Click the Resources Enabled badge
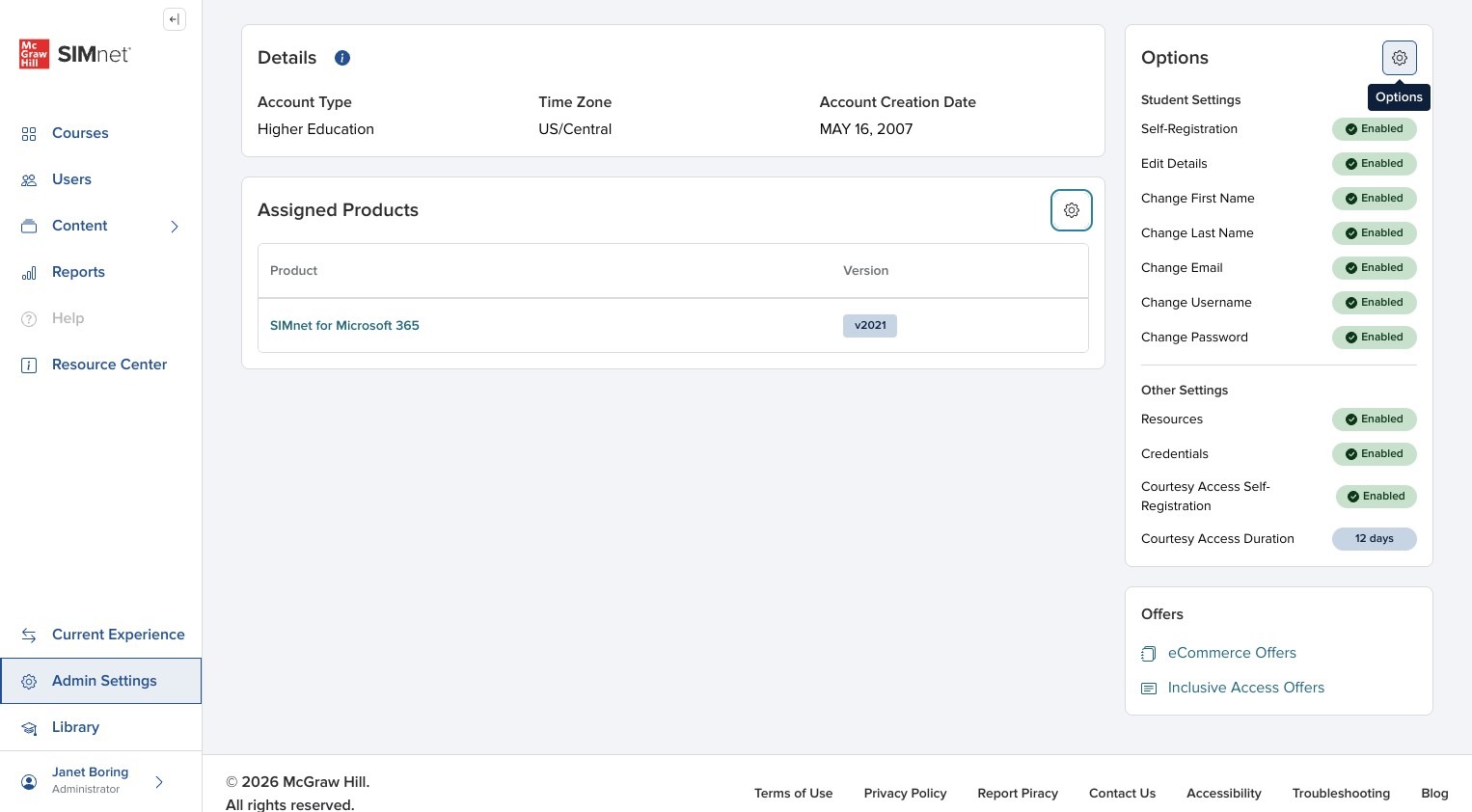 coord(1375,420)
